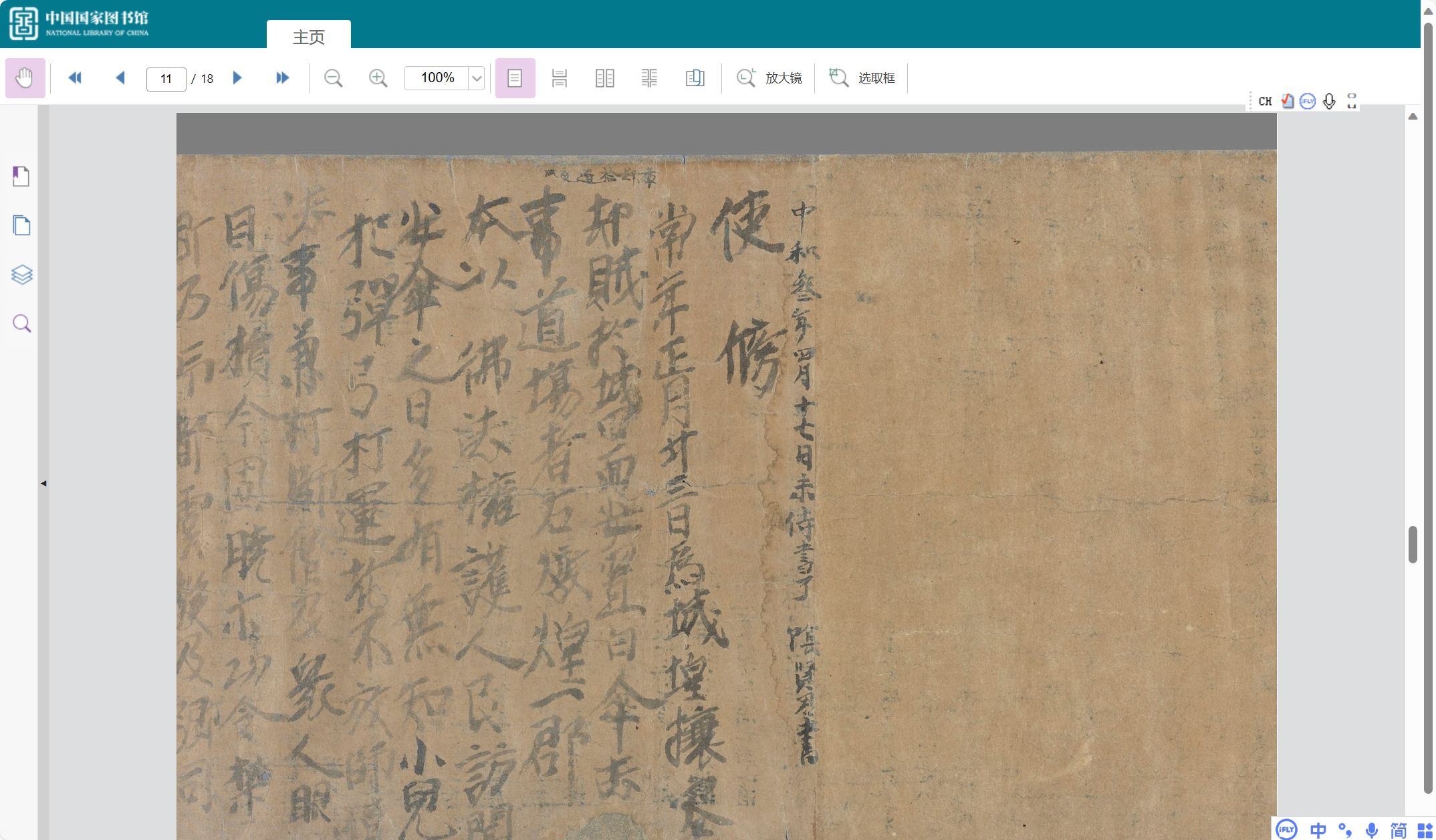Enable two-page side-by-side view
The width and height of the screenshot is (1436, 840).
[604, 78]
